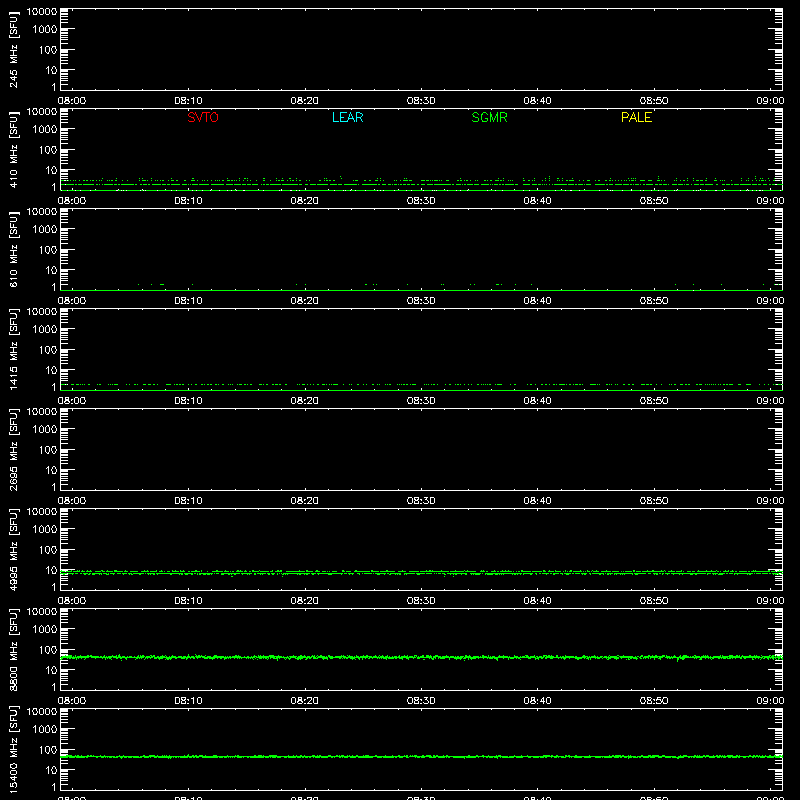The image size is (800, 800).
Task: Select the 15400 MHz [SFU] axis title
Action: [x=13, y=749]
